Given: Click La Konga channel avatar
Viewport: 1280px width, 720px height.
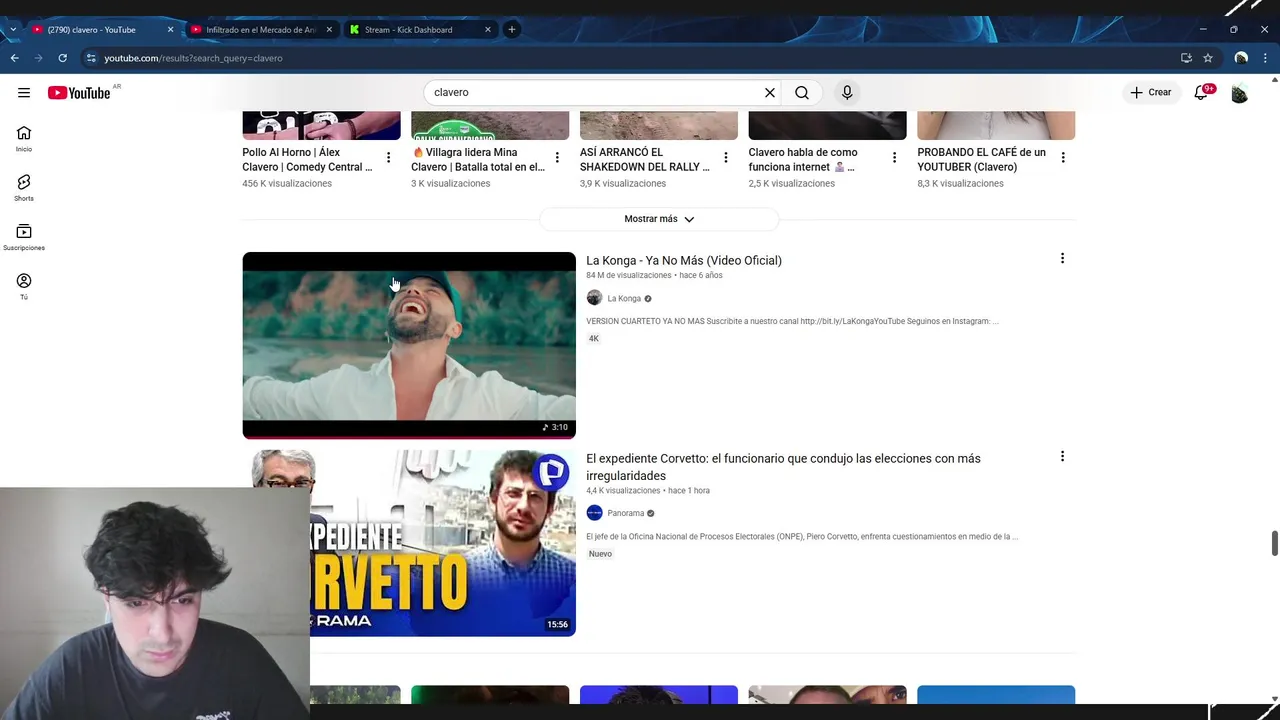Looking at the screenshot, I should click(594, 298).
